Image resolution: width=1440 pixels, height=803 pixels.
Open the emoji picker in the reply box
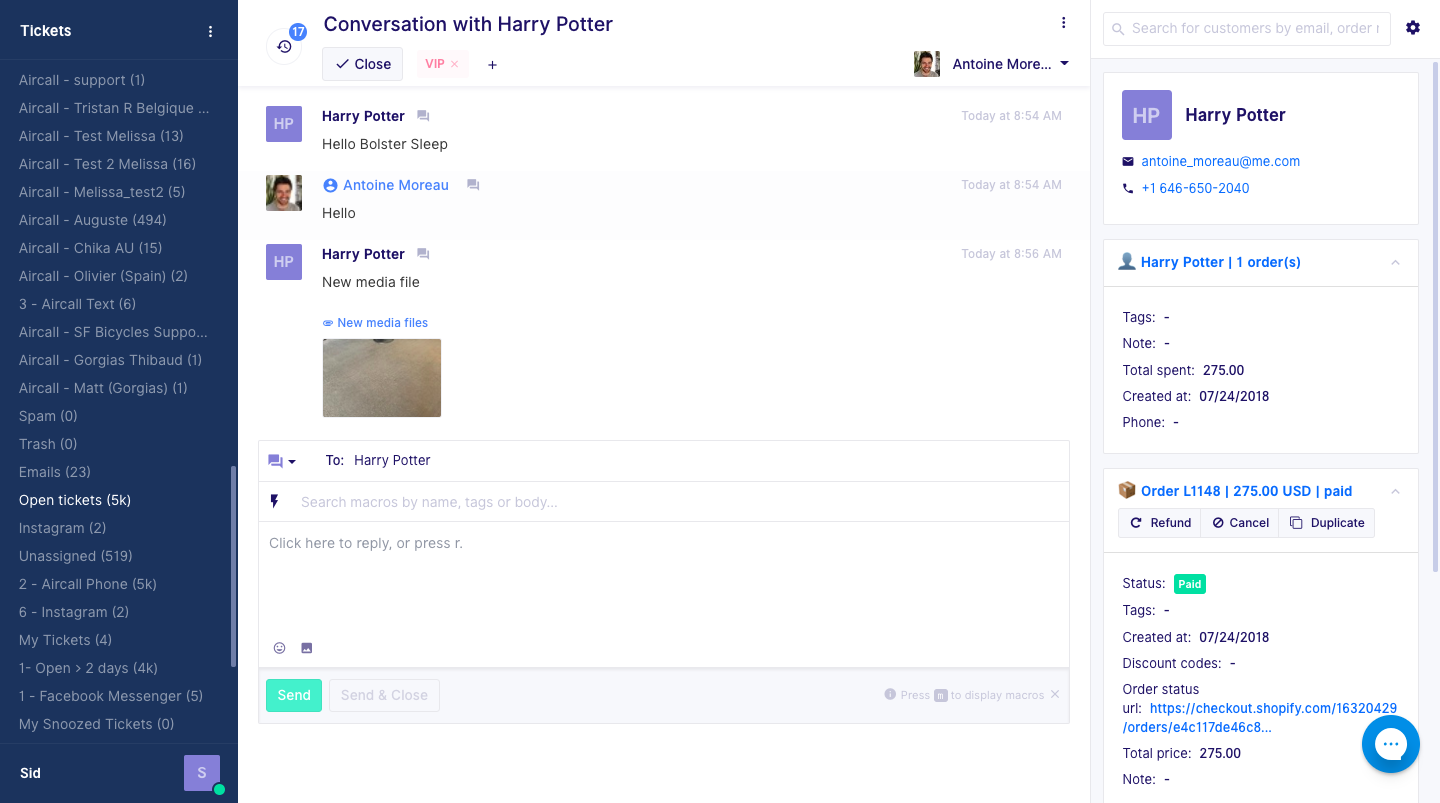(x=279, y=648)
